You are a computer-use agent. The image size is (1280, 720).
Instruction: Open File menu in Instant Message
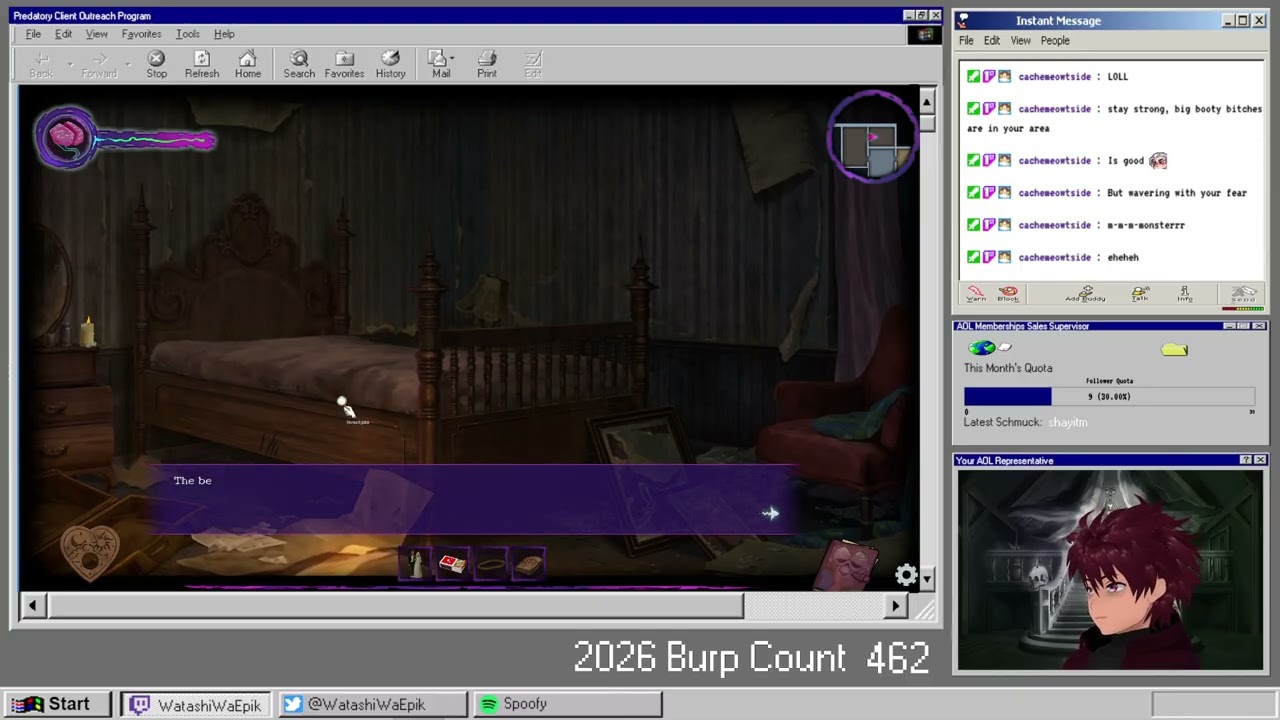pos(966,41)
